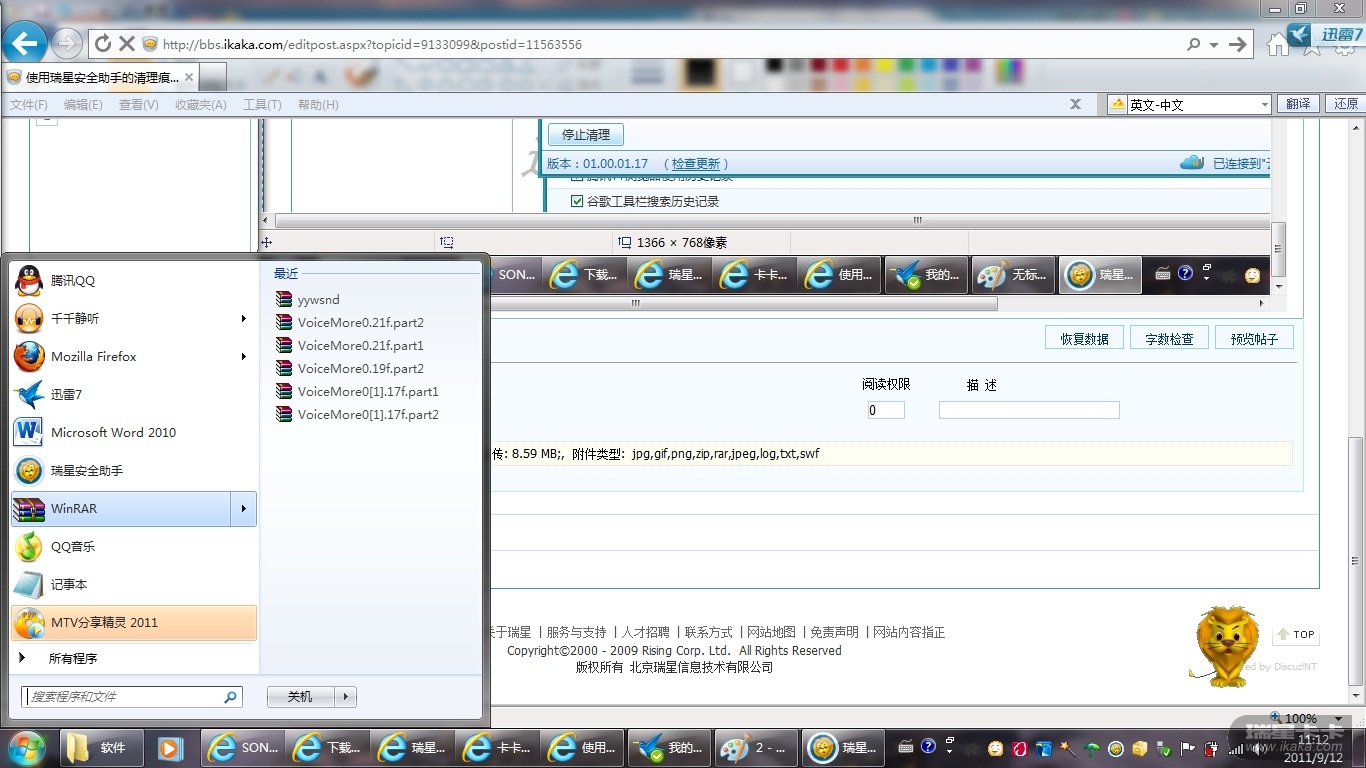The width and height of the screenshot is (1366, 768).
Task: Expand the Mozilla Firefox submenu arrow
Action: click(x=243, y=357)
